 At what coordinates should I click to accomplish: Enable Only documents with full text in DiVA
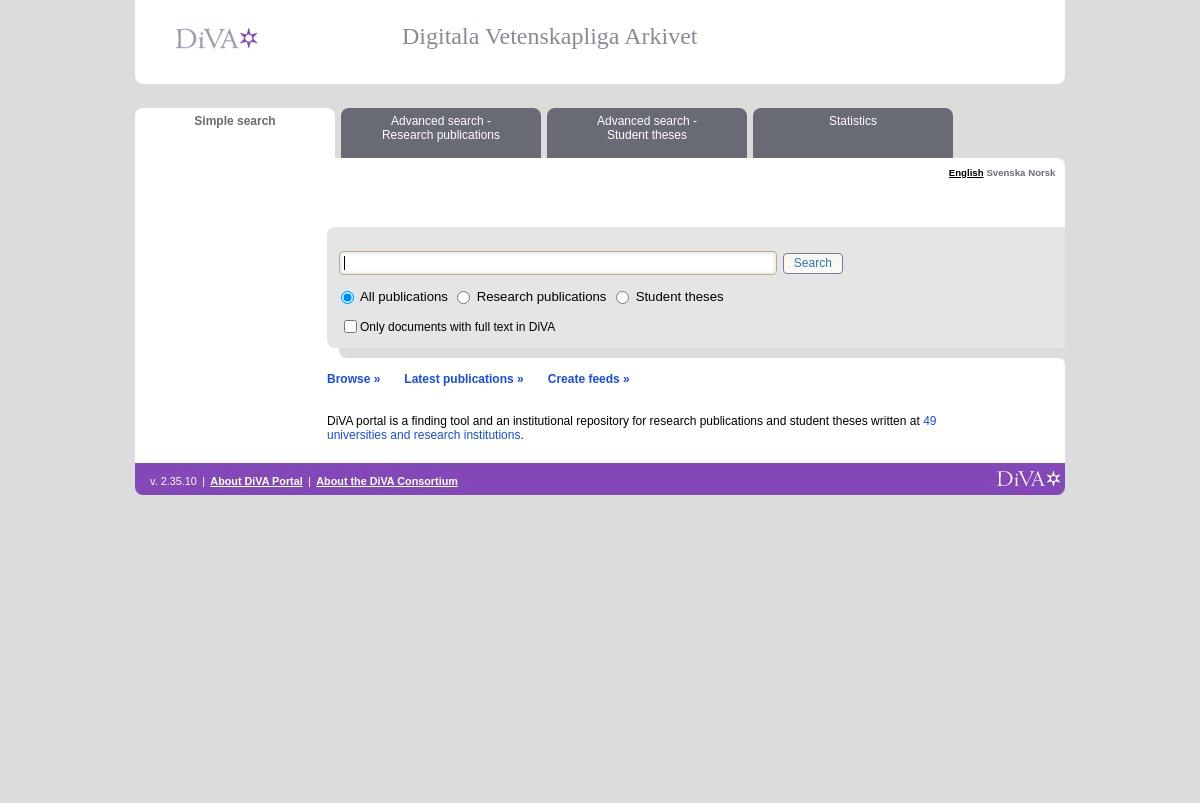pyautogui.click(x=350, y=326)
